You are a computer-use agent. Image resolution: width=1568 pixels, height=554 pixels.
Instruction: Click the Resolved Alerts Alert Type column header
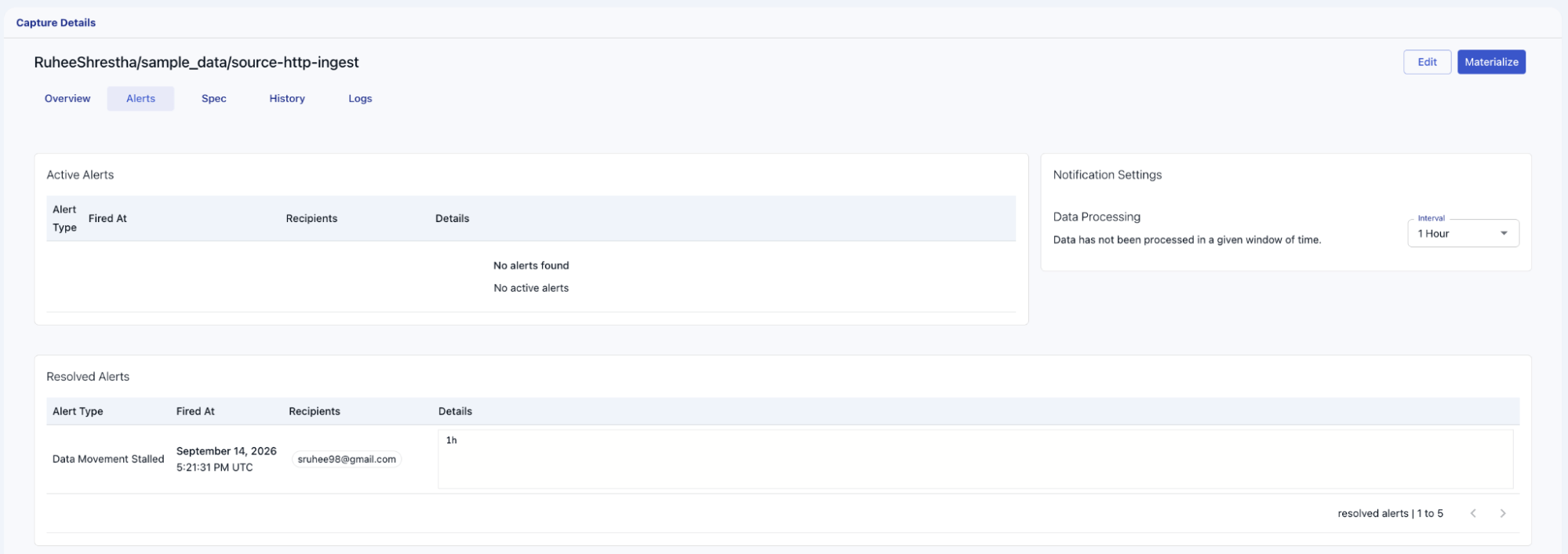(x=78, y=411)
